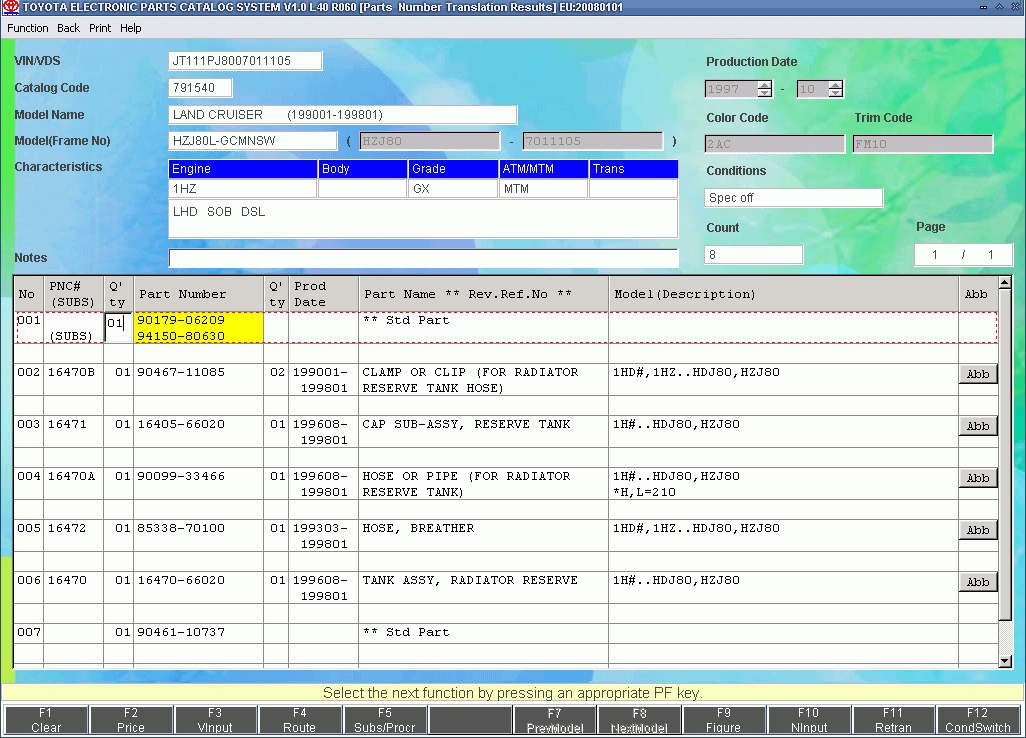Click Abb button for TANK ASSY row
Viewport: 1026px width, 738px height.
coord(977,582)
